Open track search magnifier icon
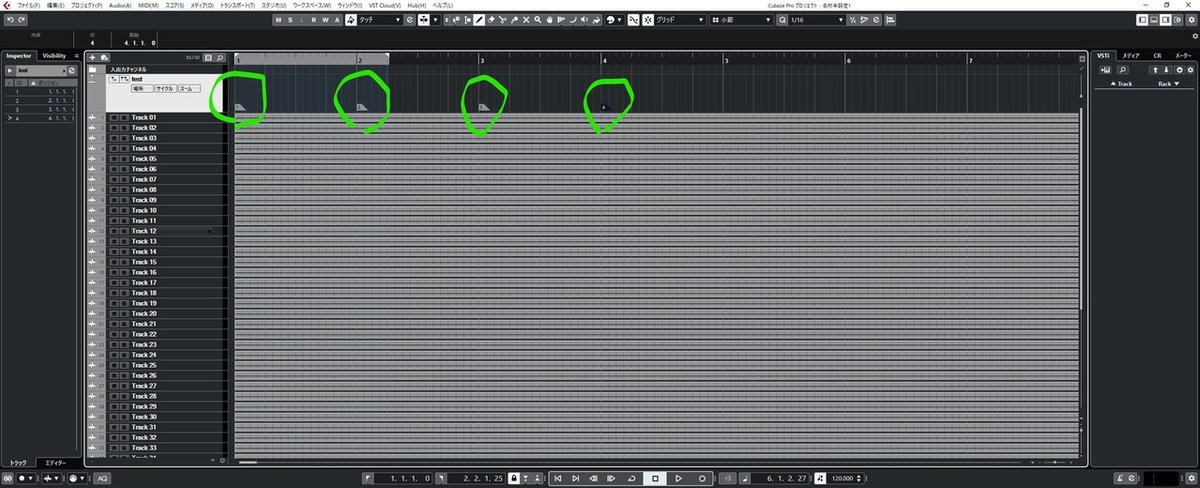The height and width of the screenshot is (488, 1200). click(220, 58)
